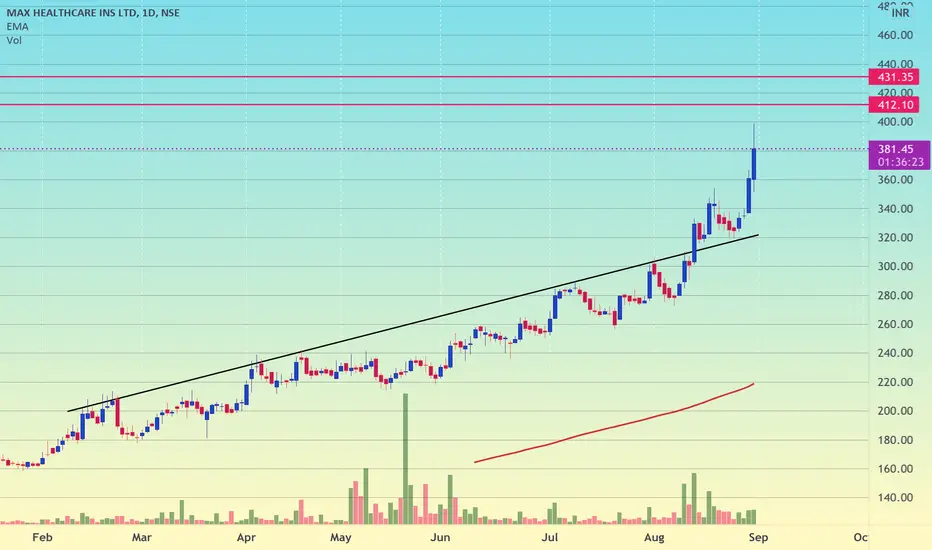Click the 400.00 price axis label

click(895, 122)
